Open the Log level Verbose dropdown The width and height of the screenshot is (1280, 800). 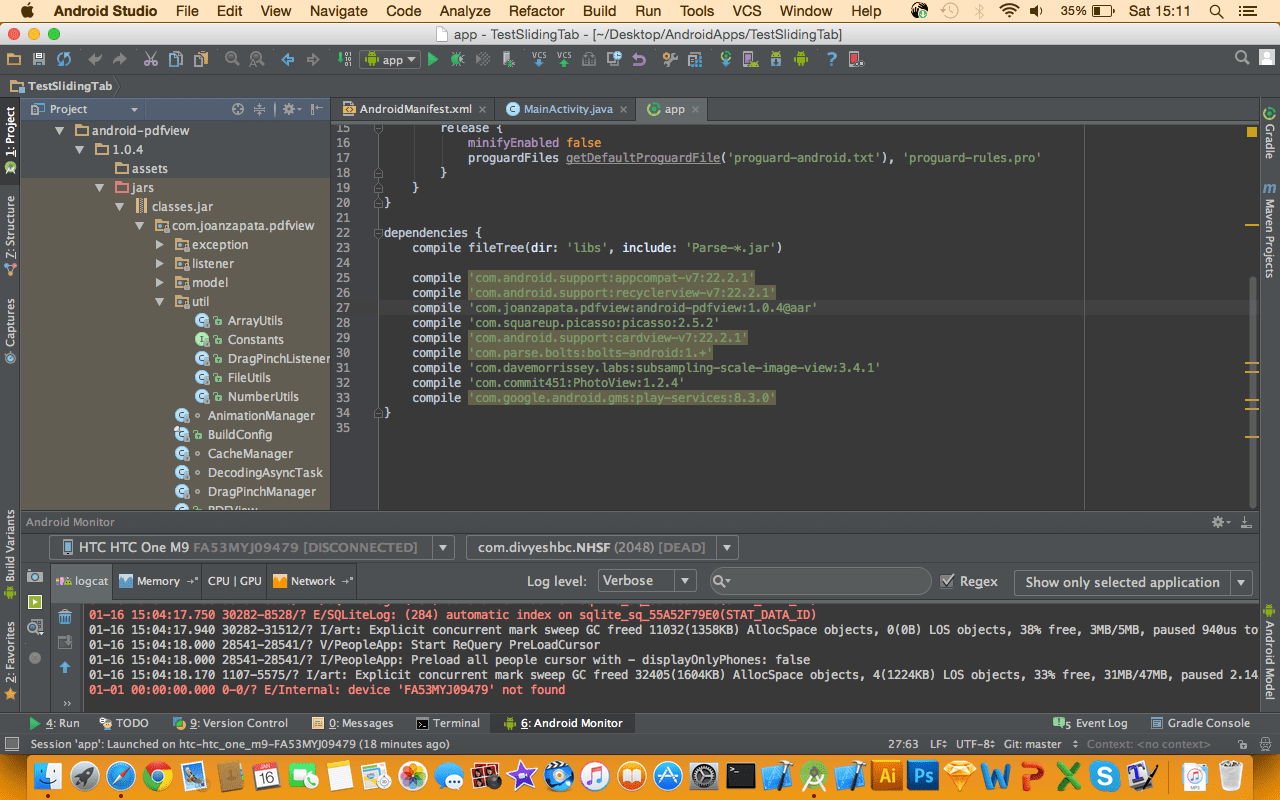tap(647, 581)
